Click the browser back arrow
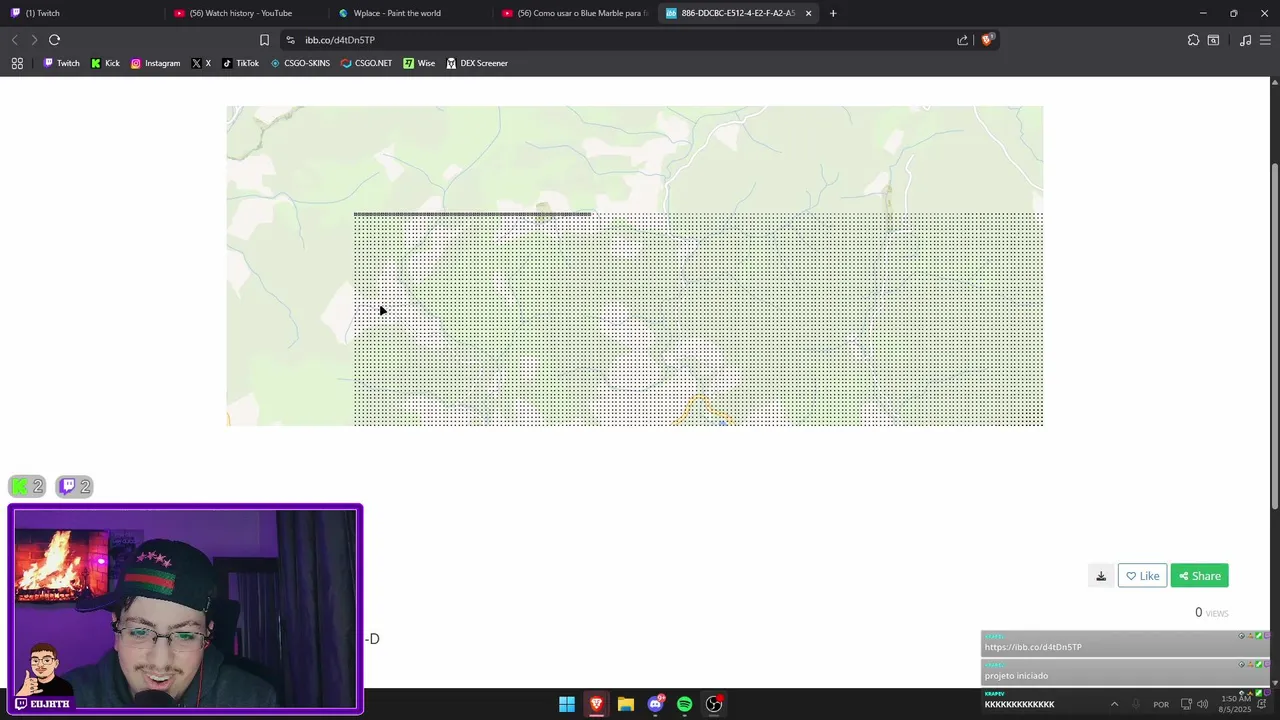Image resolution: width=1280 pixels, height=720 pixels. pyautogui.click(x=14, y=40)
